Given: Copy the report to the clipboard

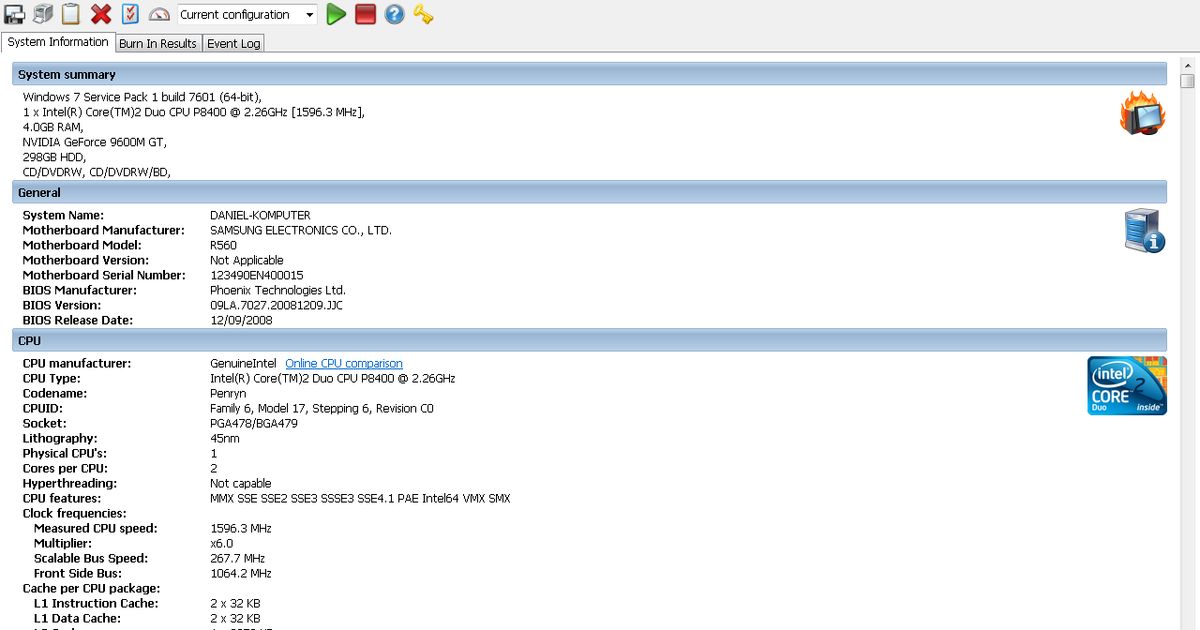Looking at the screenshot, I should (x=70, y=14).
